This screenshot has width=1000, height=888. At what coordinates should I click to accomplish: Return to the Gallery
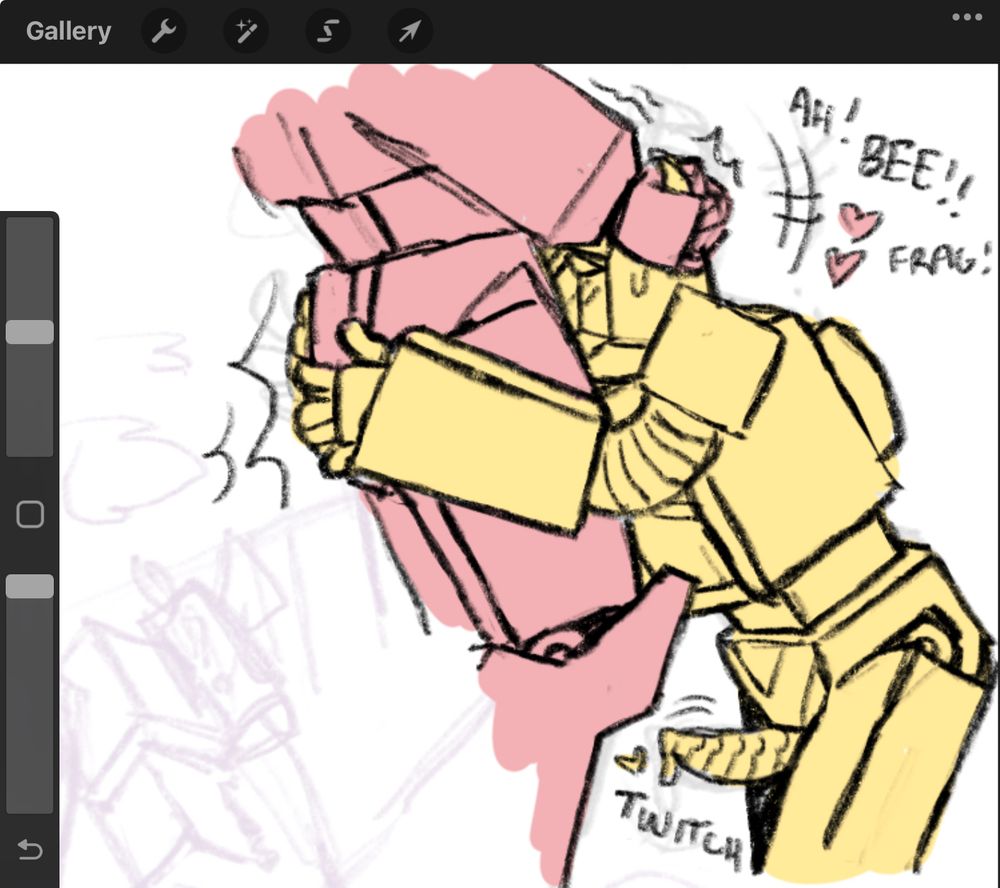pyautogui.click(x=68, y=31)
